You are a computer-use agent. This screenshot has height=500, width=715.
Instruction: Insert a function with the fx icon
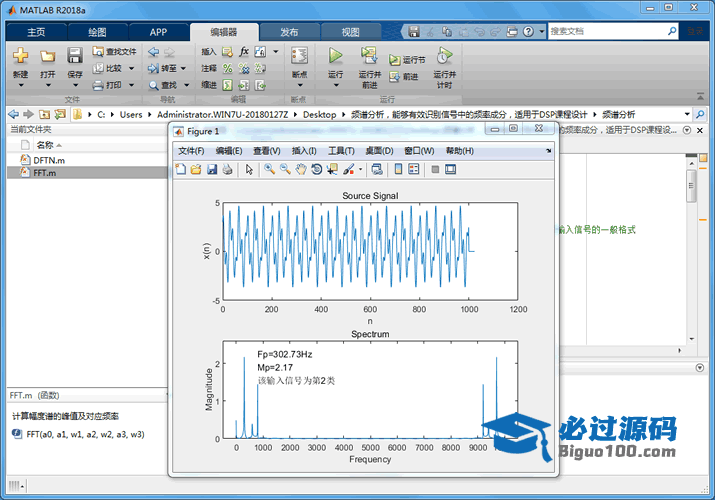[244, 52]
